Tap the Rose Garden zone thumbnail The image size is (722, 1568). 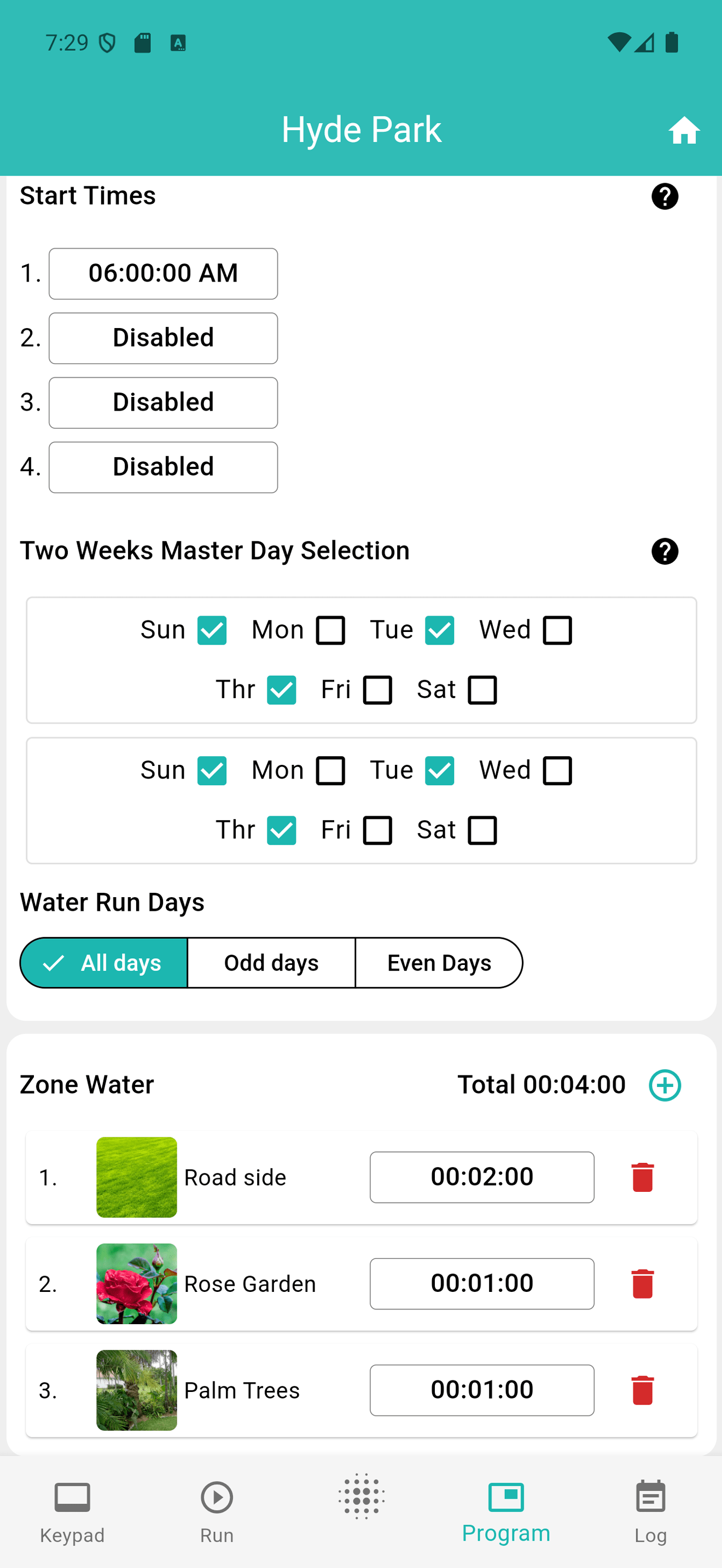(137, 1284)
